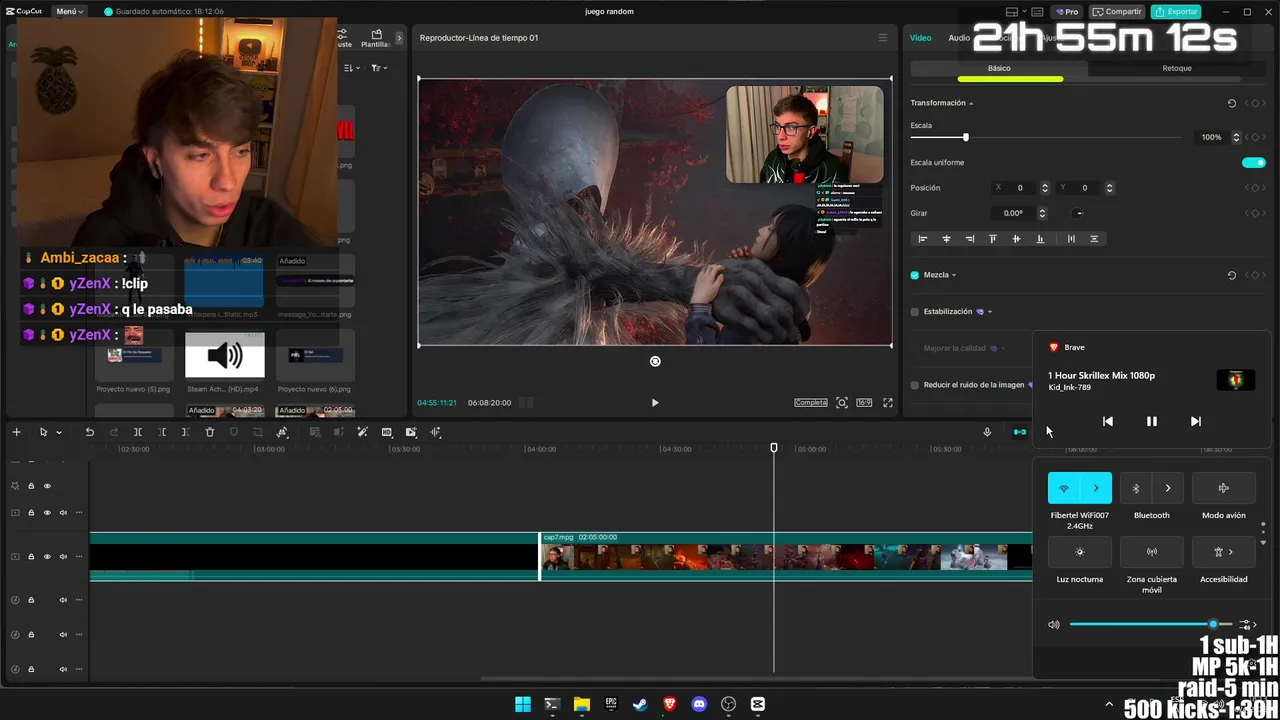Image resolution: width=1280 pixels, height=720 pixels.
Task: Collapse the Transformación section
Action: 971,103
